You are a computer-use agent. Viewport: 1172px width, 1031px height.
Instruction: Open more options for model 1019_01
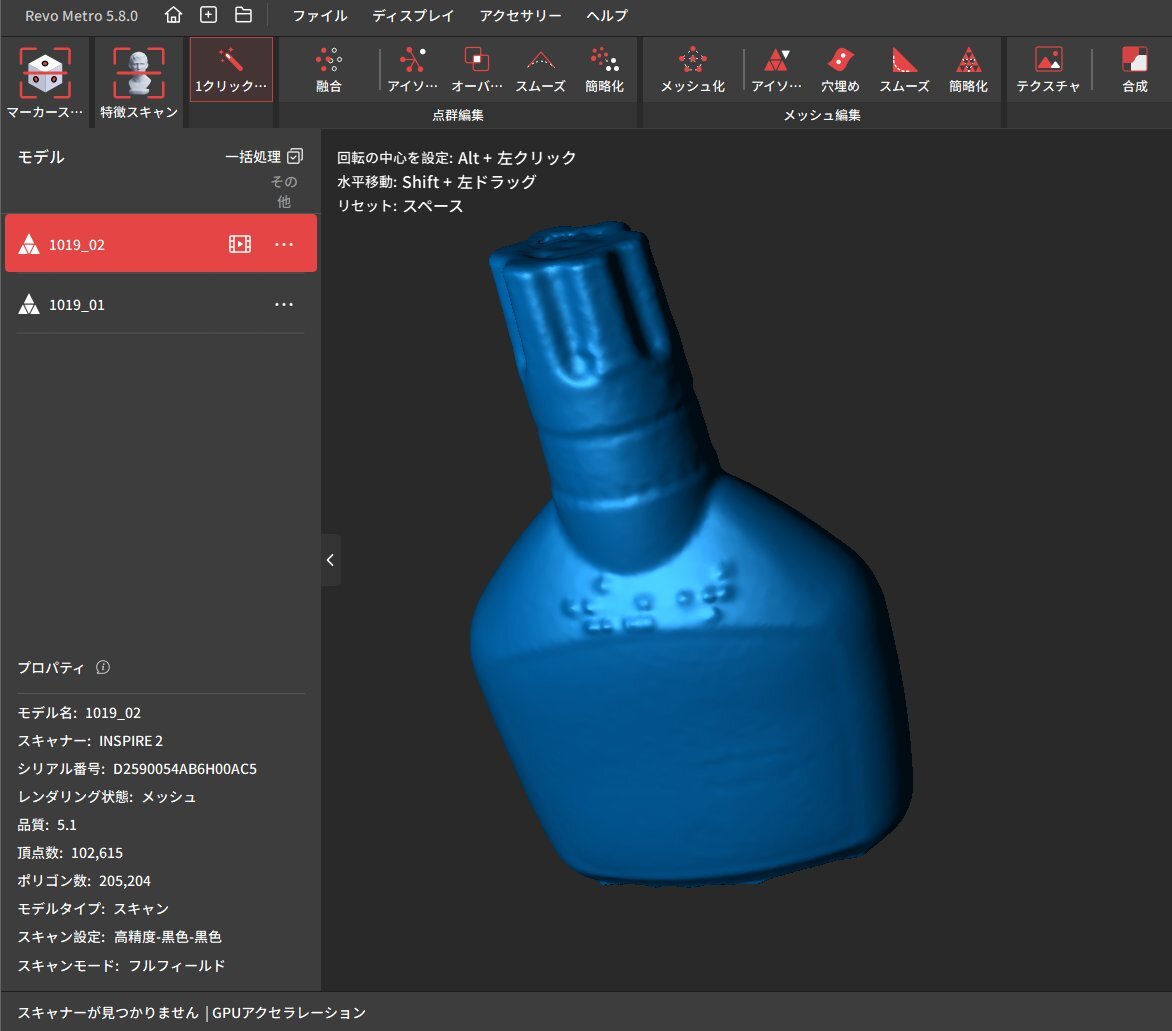(284, 305)
